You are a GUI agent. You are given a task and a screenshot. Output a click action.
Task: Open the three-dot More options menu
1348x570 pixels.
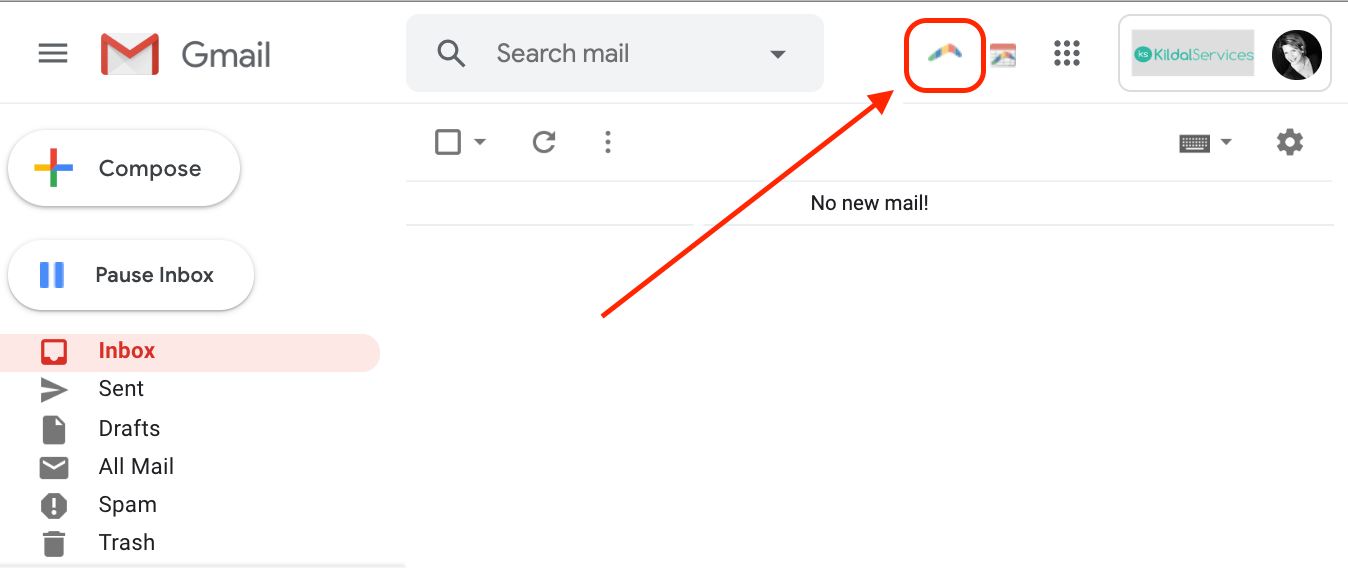608,143
